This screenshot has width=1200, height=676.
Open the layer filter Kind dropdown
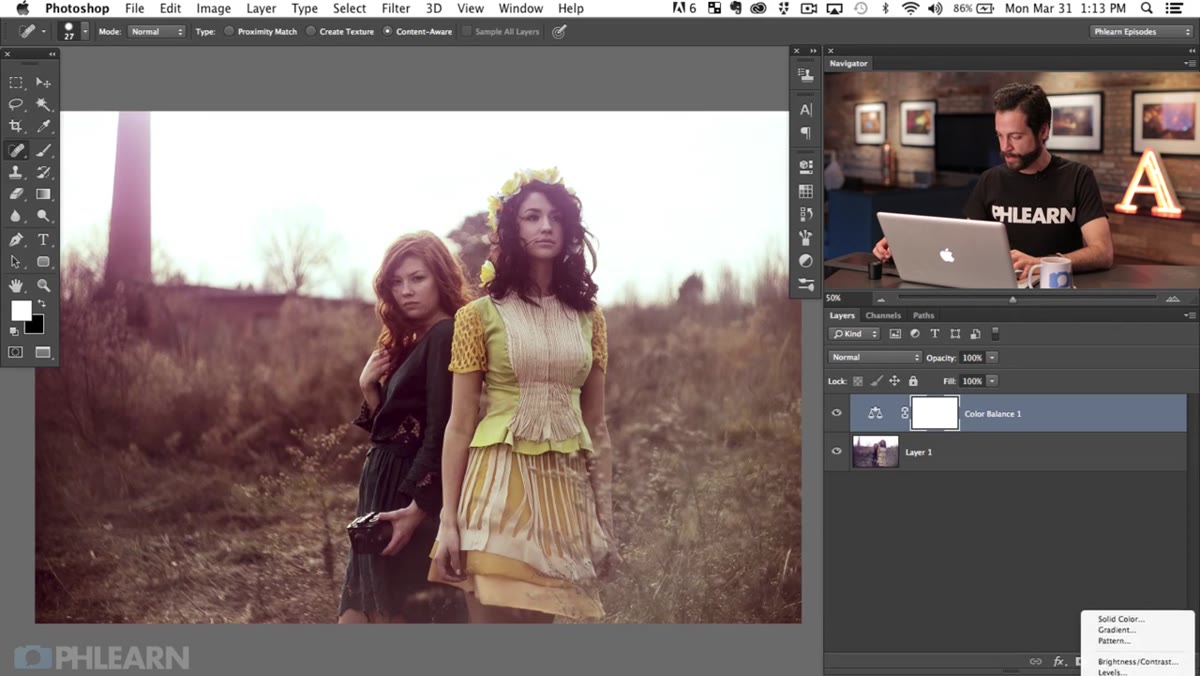coord(855,333)
